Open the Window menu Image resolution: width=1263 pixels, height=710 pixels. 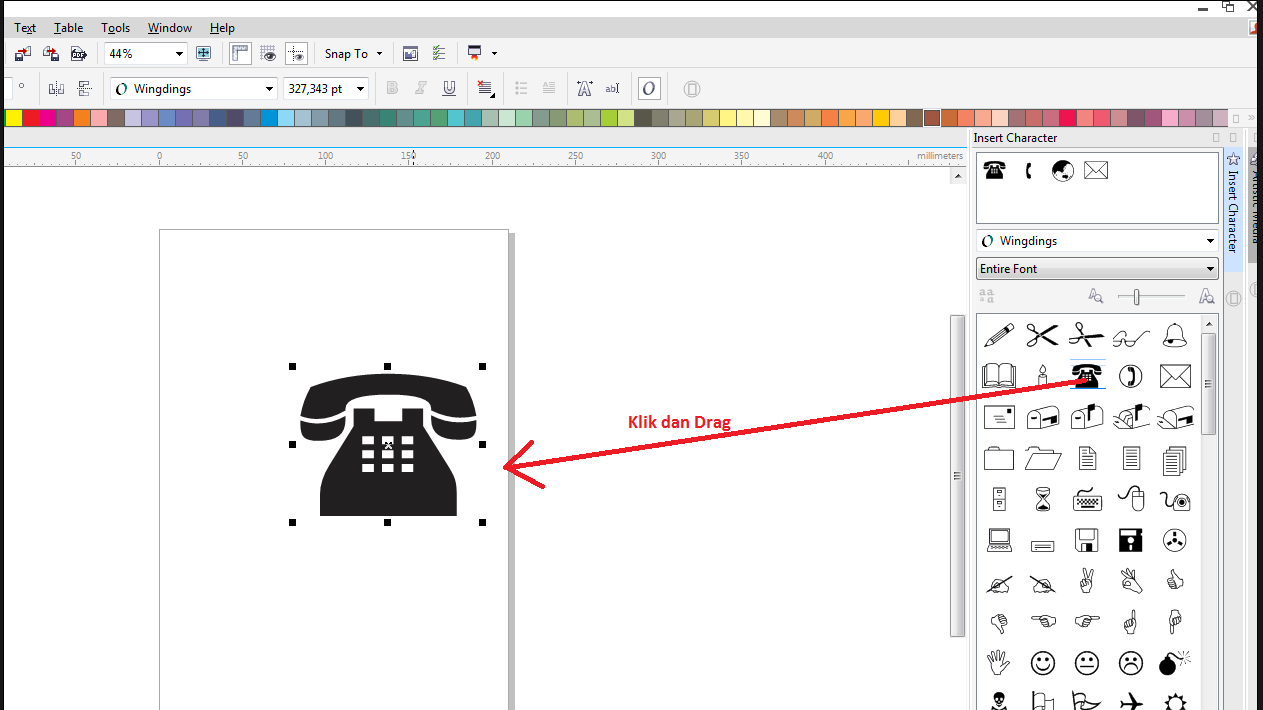169,28
